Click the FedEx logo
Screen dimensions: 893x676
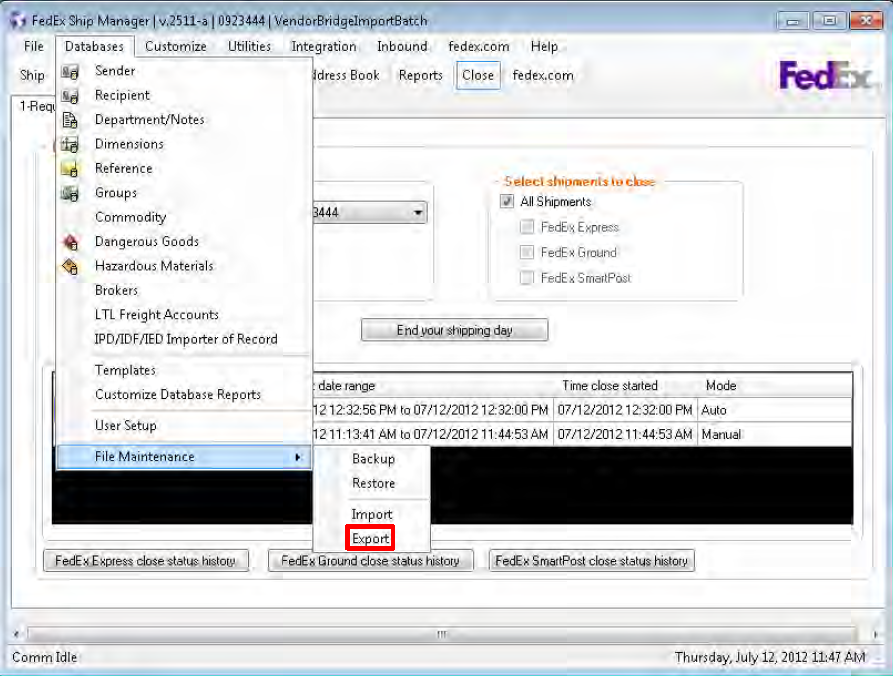pyautogui.click(x=825, y=76)
